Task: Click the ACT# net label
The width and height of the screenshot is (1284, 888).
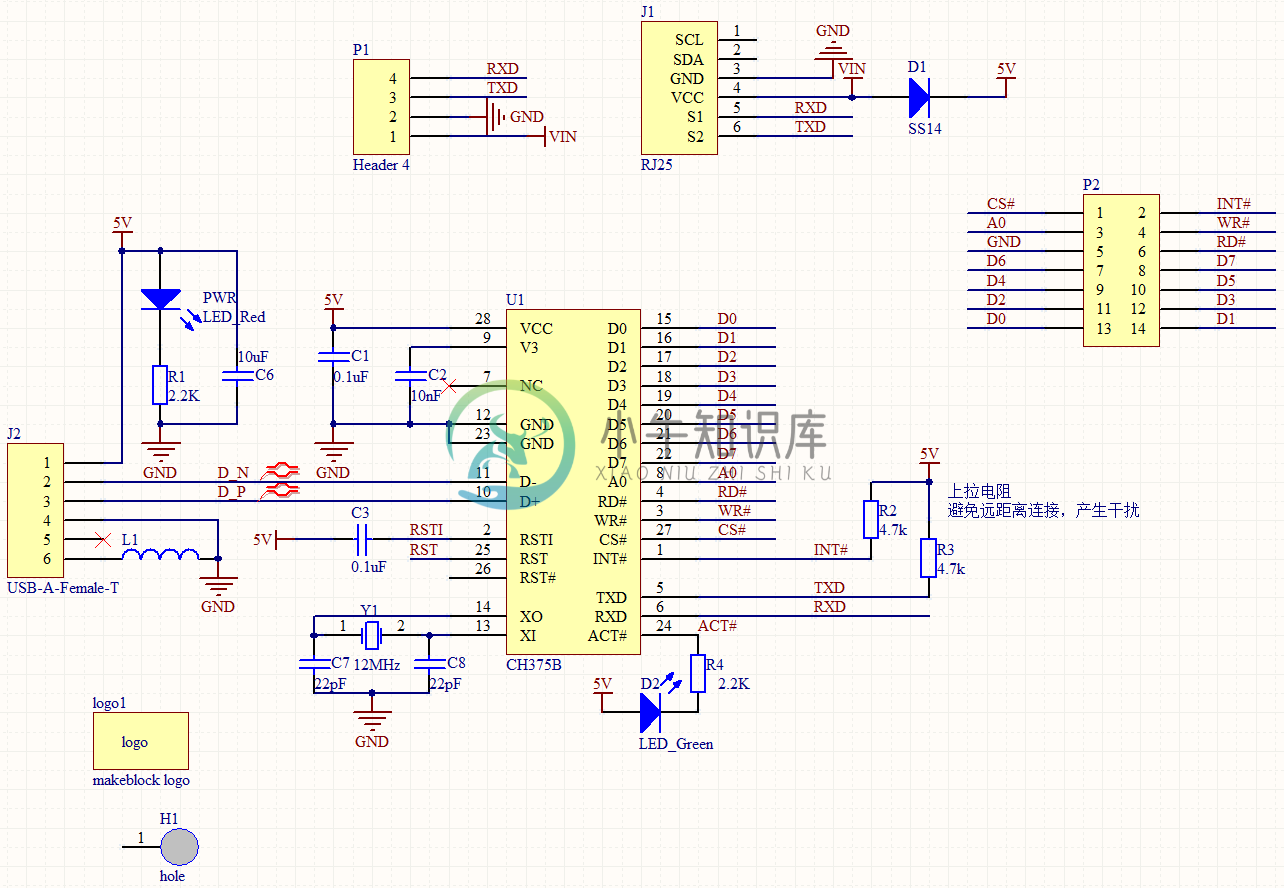Action: pos(717,626)
